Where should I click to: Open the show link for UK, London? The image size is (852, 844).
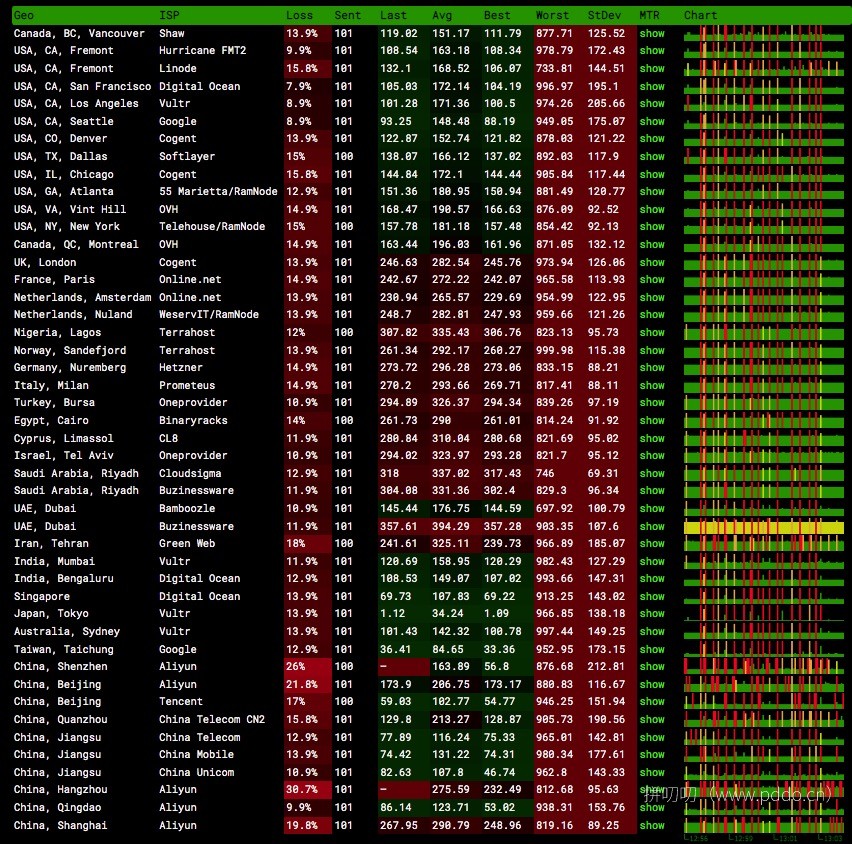tap(652, 262)
